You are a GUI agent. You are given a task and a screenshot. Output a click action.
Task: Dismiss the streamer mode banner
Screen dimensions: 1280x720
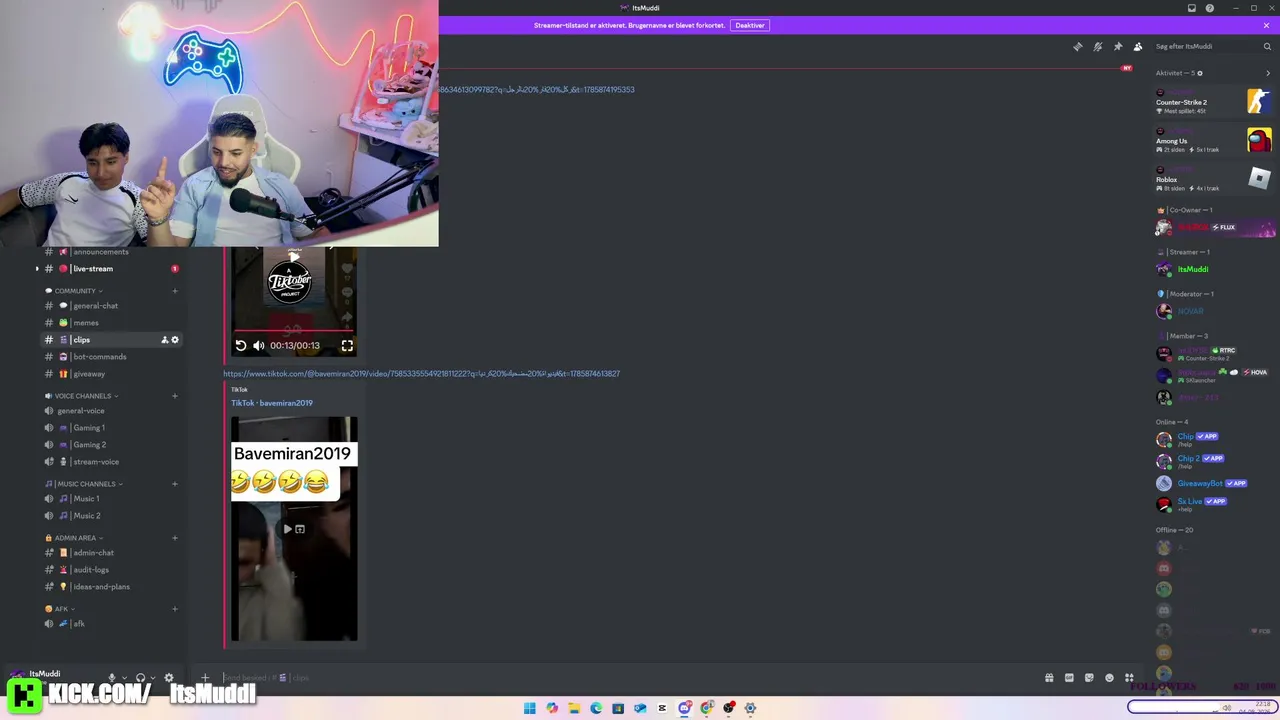(x=1266, y=25)
